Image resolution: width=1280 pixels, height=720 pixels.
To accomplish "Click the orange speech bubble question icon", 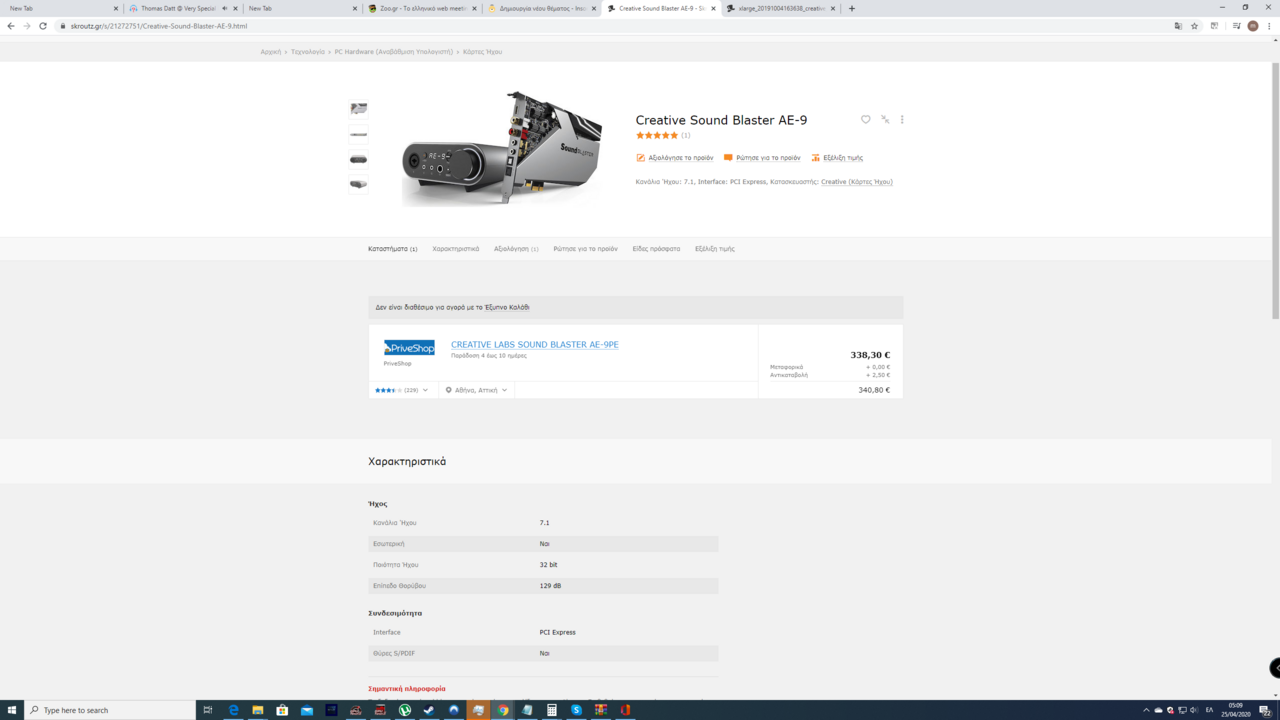I will (x=728, y=158).
